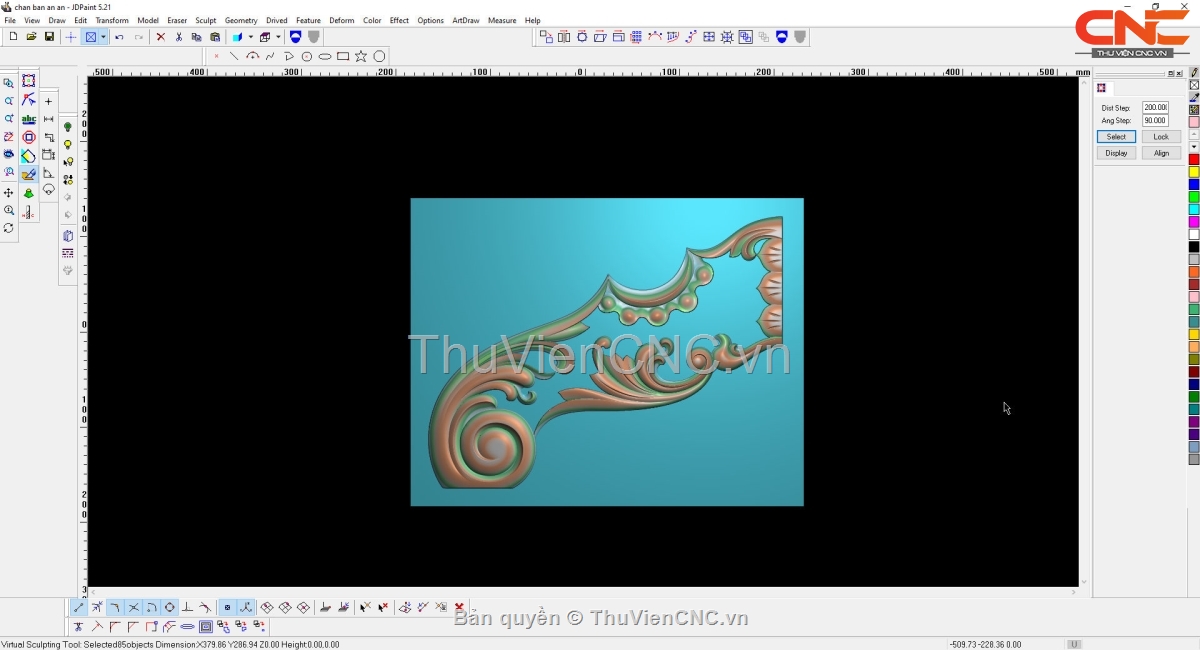Open dropdown next to blue 3D cube

pos(250,37)
